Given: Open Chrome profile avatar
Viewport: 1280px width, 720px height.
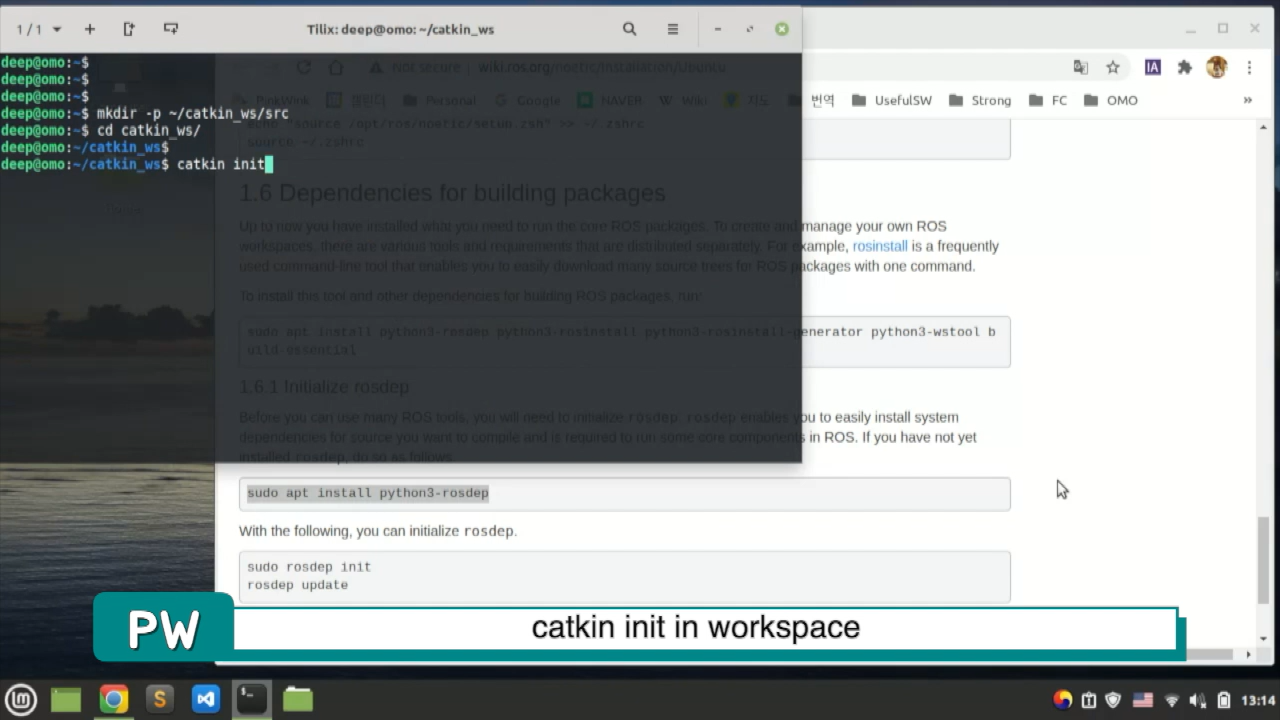Looking at the screenshot, I should 1217,67.
